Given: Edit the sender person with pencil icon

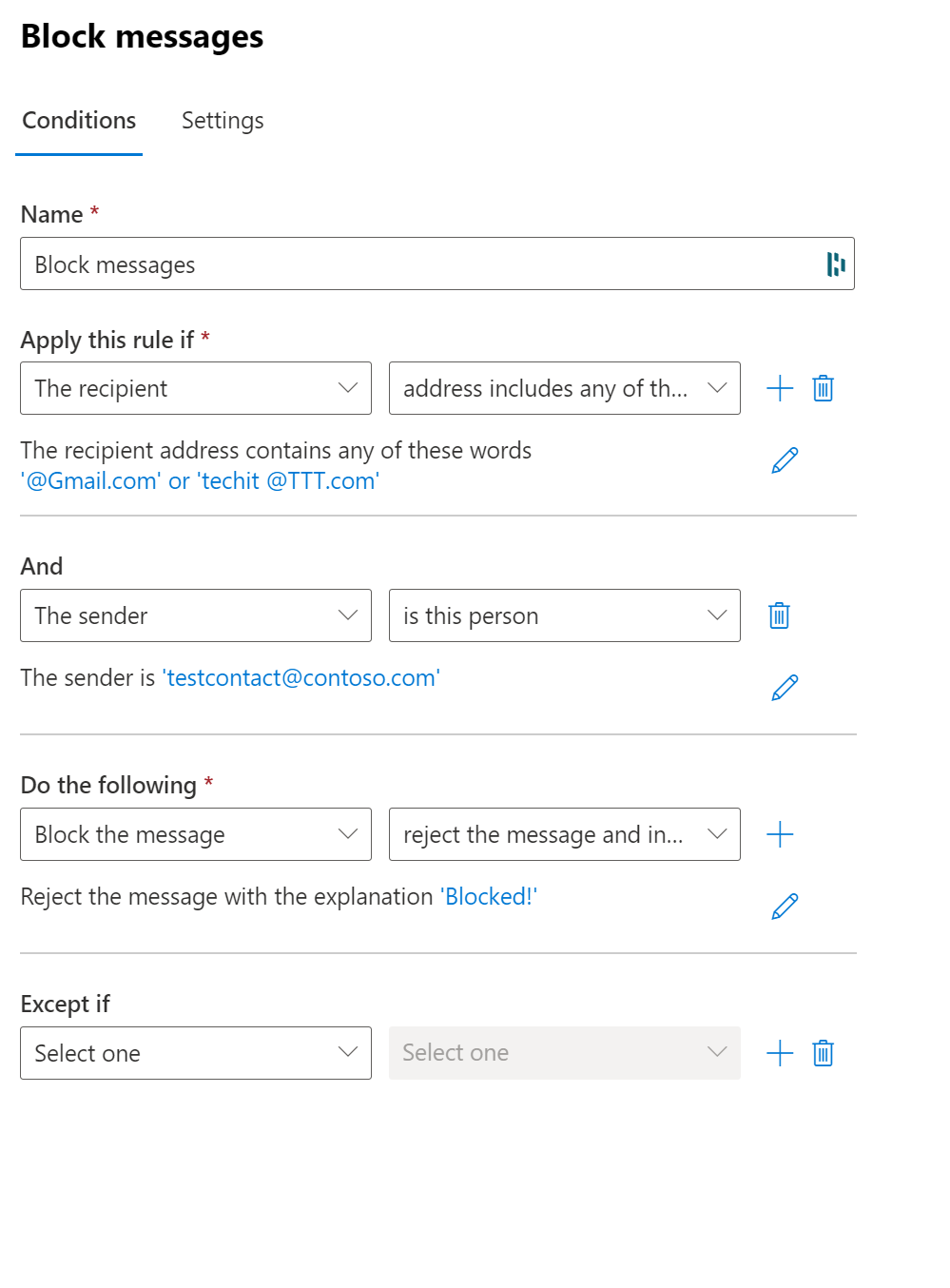Looking at the screenshot, I should (785, 687).
